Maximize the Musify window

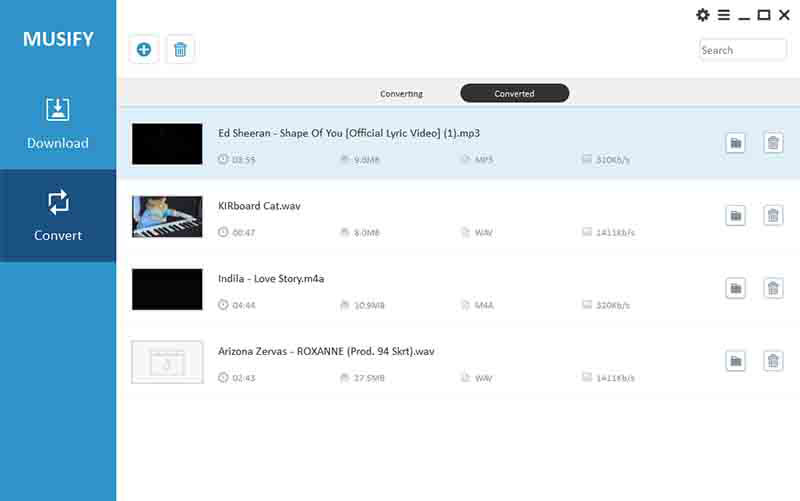[764, 15]
